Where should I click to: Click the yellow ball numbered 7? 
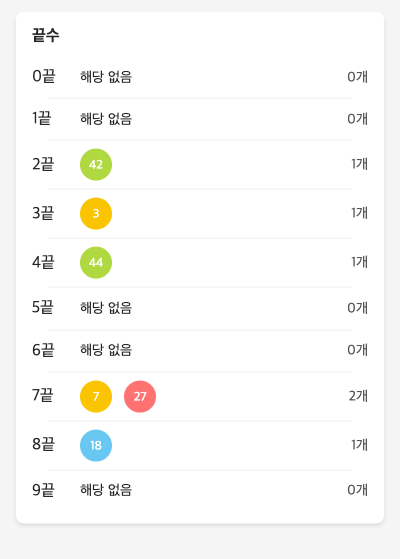tap(96, 396)
